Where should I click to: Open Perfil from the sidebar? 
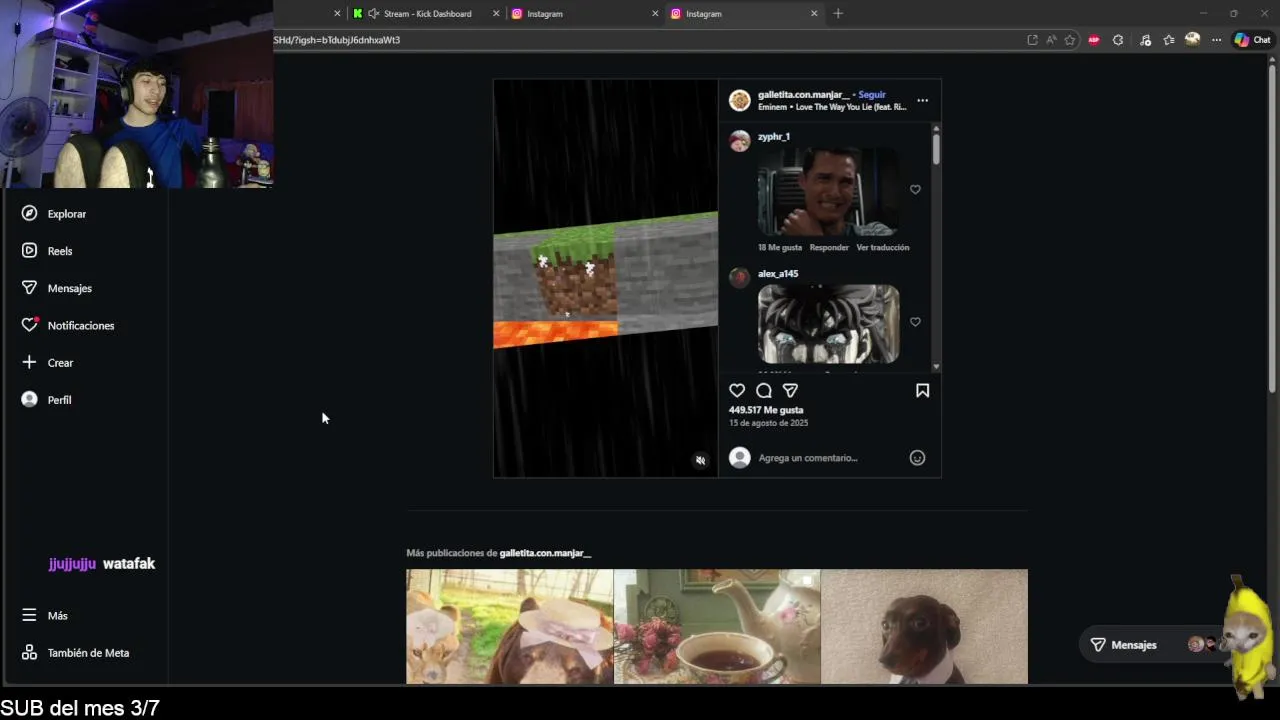tap(47, 400)
